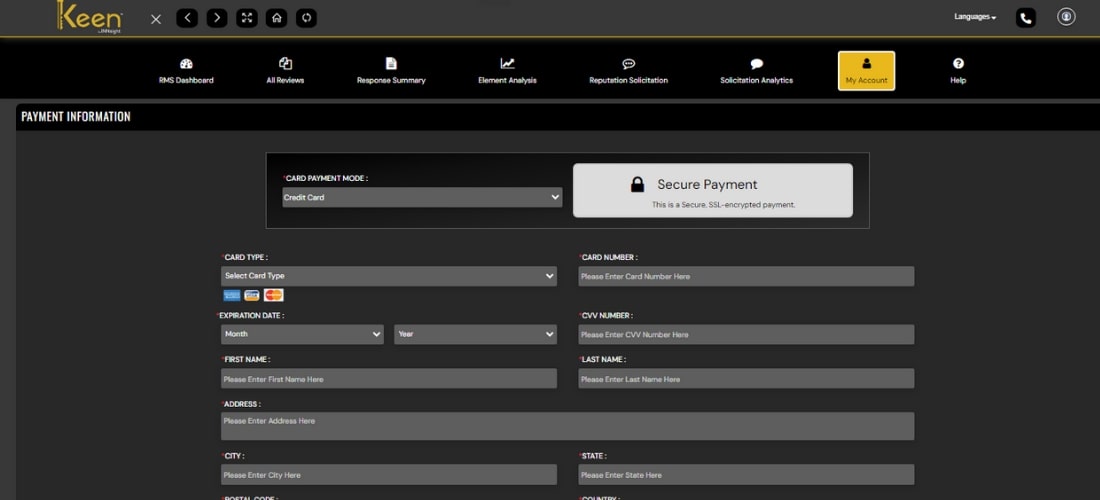
Task: Switch to the All Reviews tab
Action: (285, 71)
